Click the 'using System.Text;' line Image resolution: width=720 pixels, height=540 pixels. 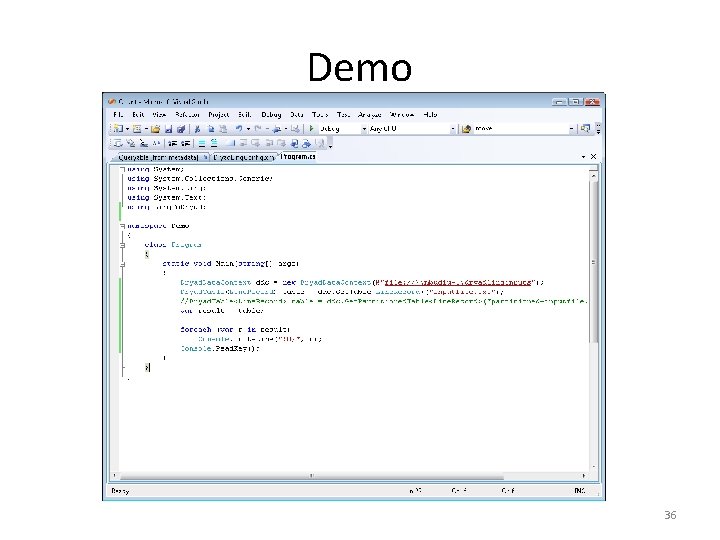coord(167,197)
